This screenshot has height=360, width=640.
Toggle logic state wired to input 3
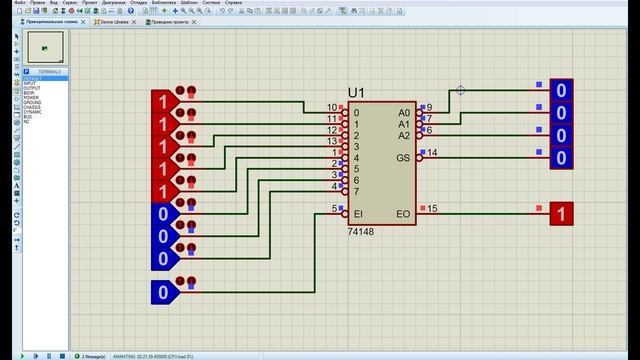[x=165, y=169]
